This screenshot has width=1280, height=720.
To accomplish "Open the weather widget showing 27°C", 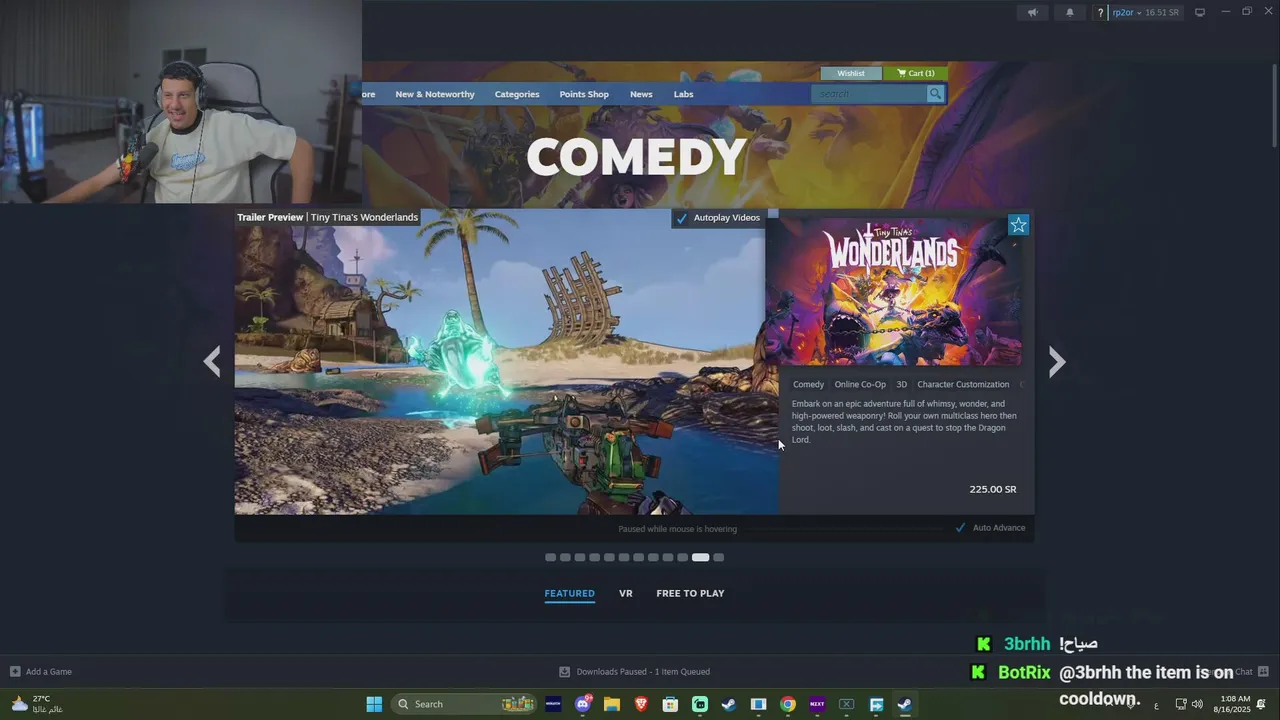I will tap(36, 704).
